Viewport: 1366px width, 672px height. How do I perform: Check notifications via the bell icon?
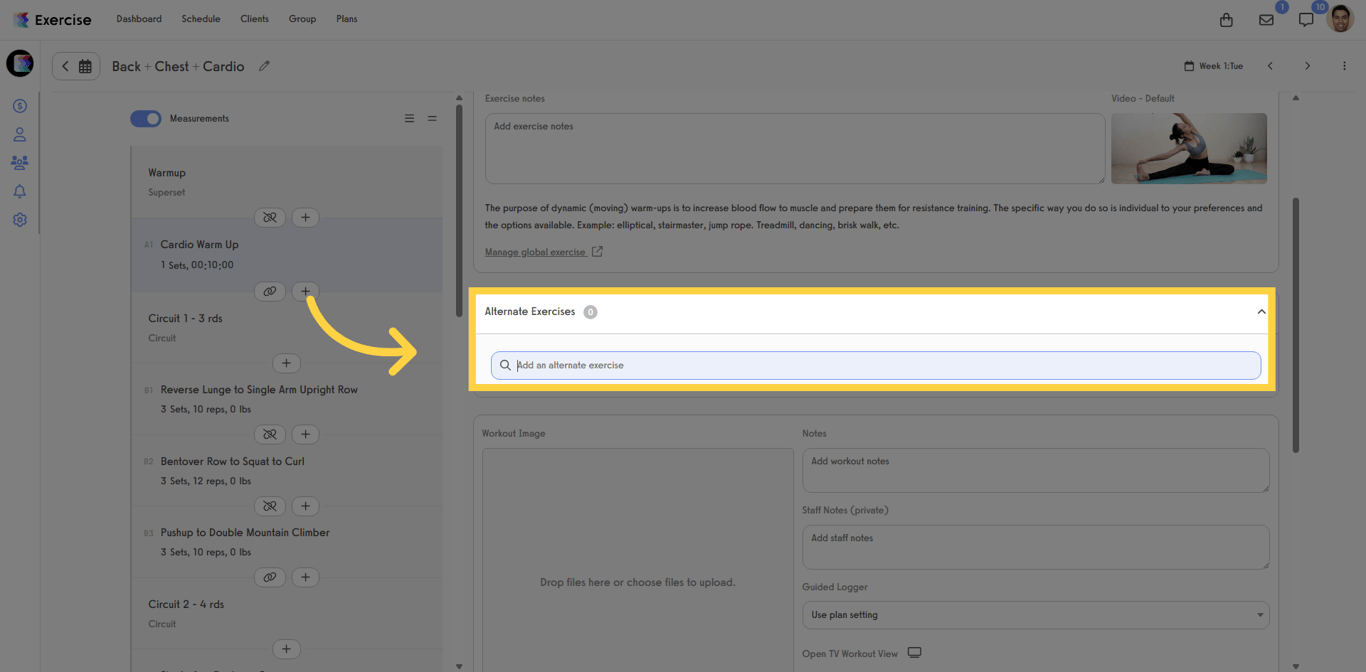click(19, 190)
